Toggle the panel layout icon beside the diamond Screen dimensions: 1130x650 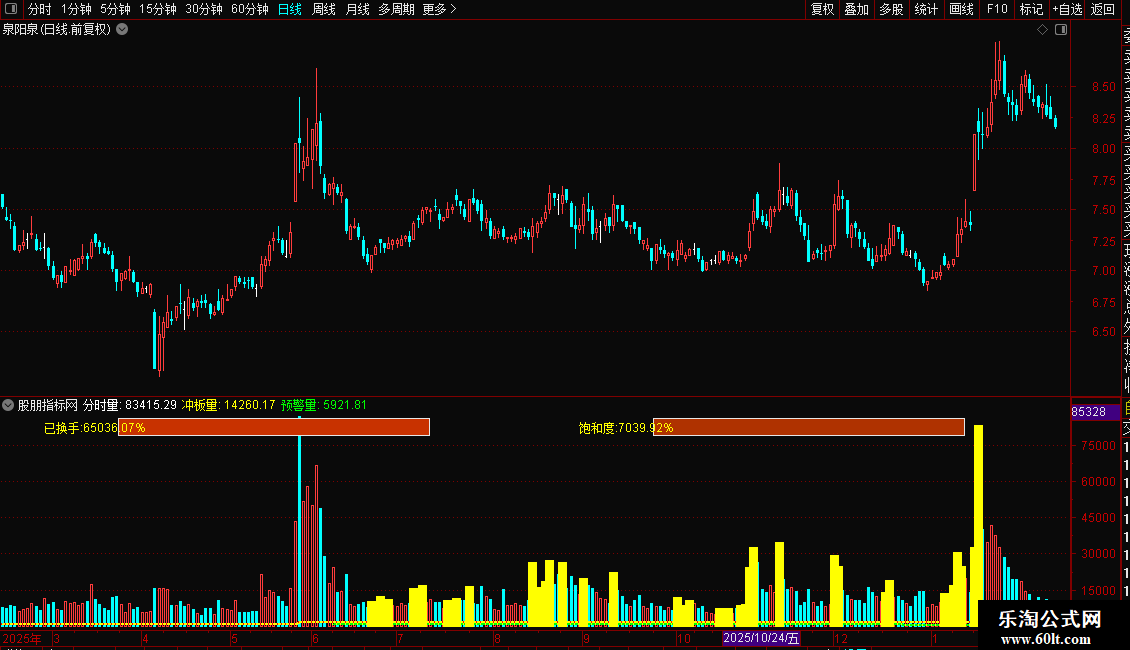(x=1061, y=30)
